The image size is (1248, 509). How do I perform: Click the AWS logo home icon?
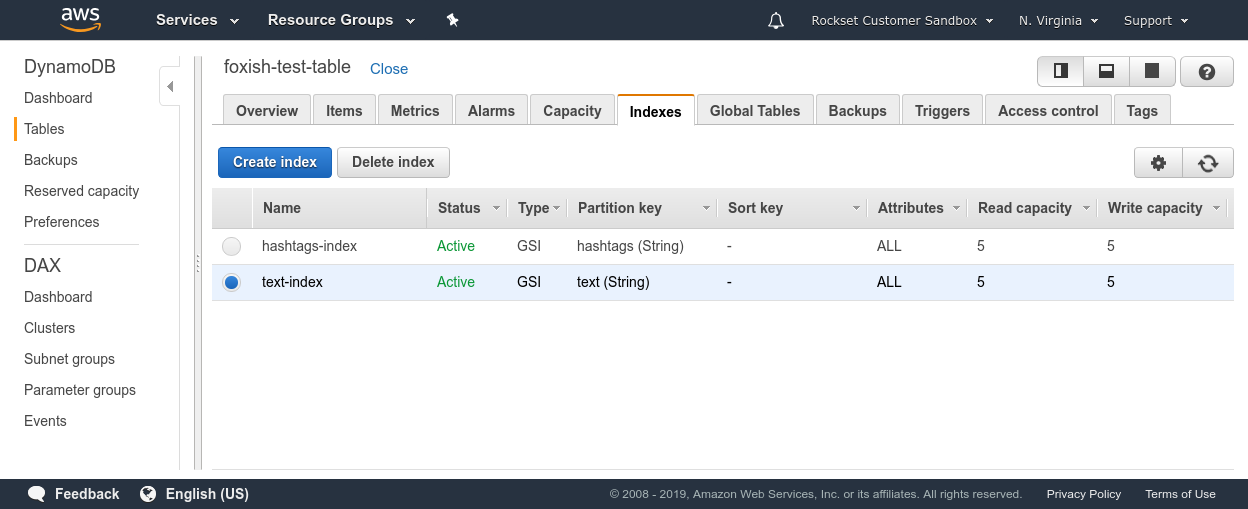tap(80, 19)
